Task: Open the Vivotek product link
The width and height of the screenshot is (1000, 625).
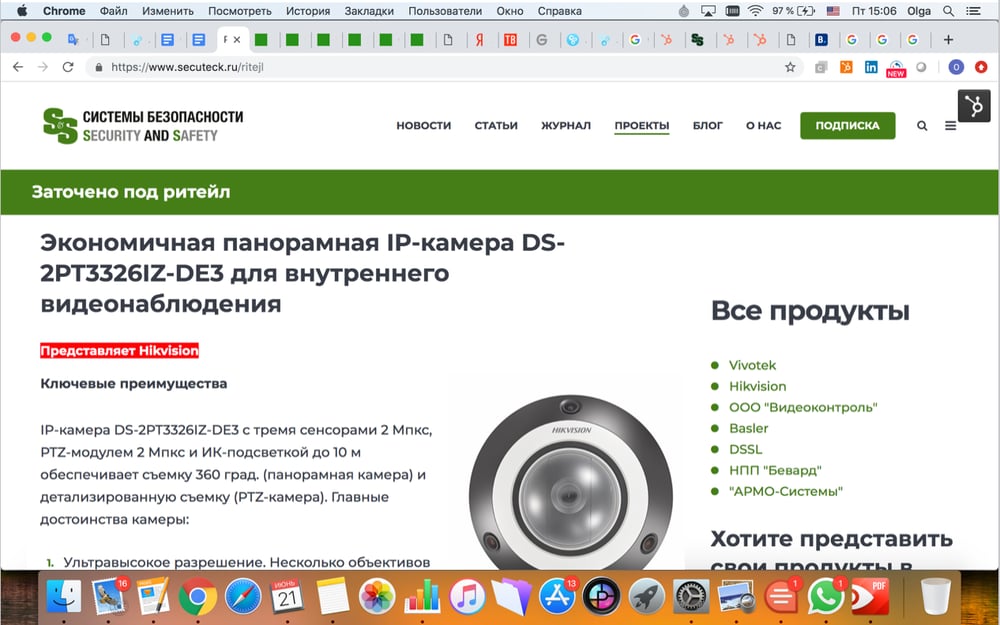Action: 752,365
